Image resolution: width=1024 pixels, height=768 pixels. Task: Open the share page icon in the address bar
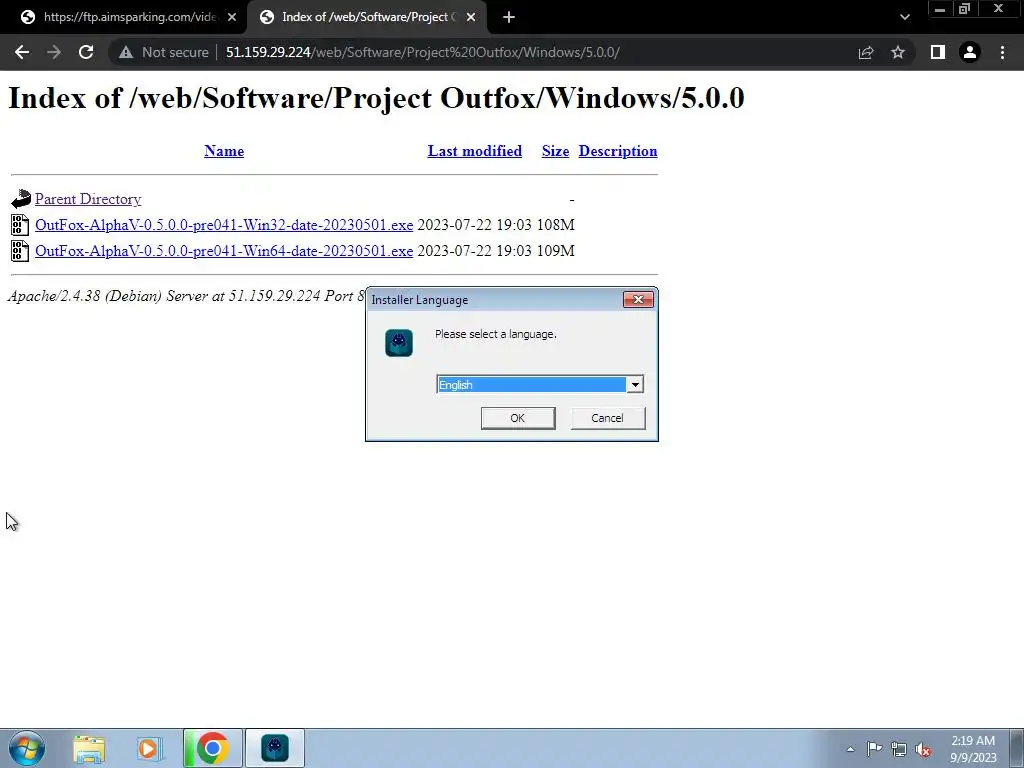point(866,52)
